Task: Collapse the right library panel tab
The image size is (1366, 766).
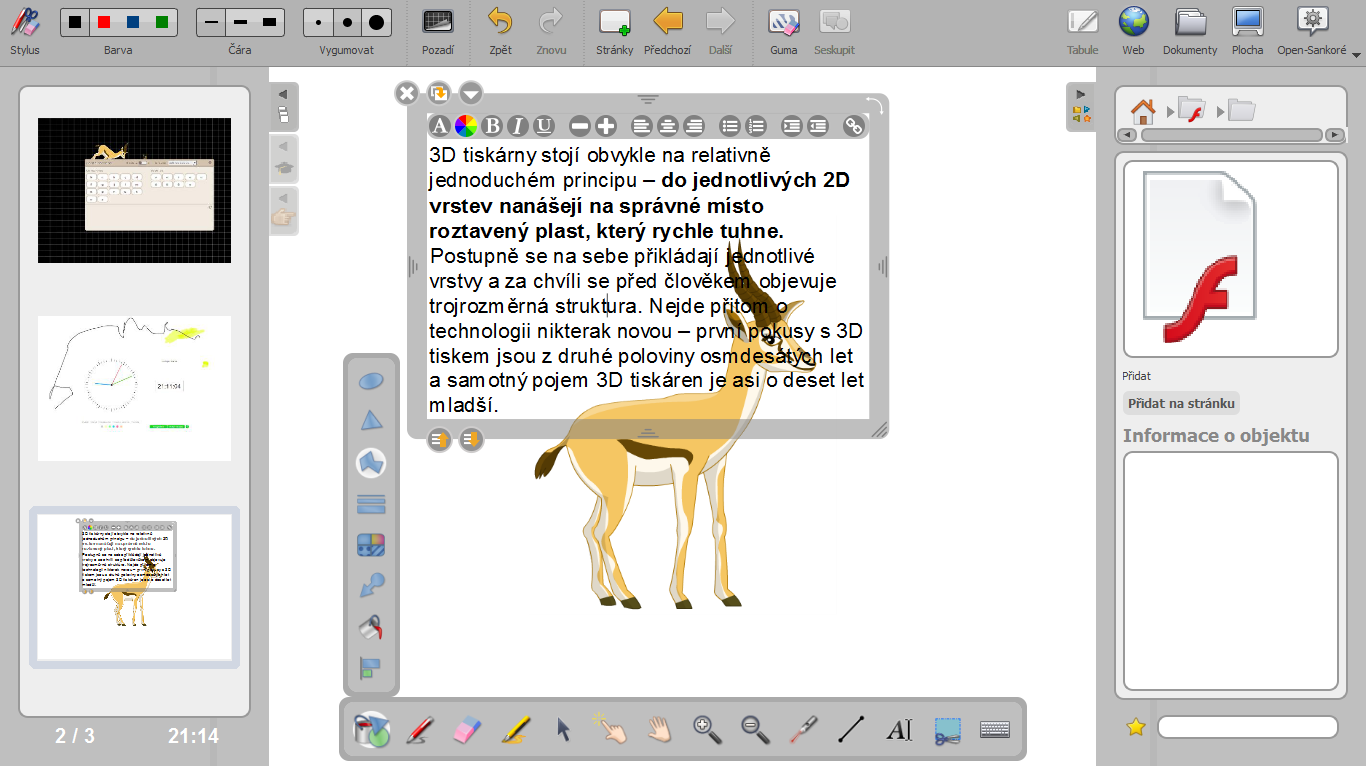Action: click(x=1081, y=106)
